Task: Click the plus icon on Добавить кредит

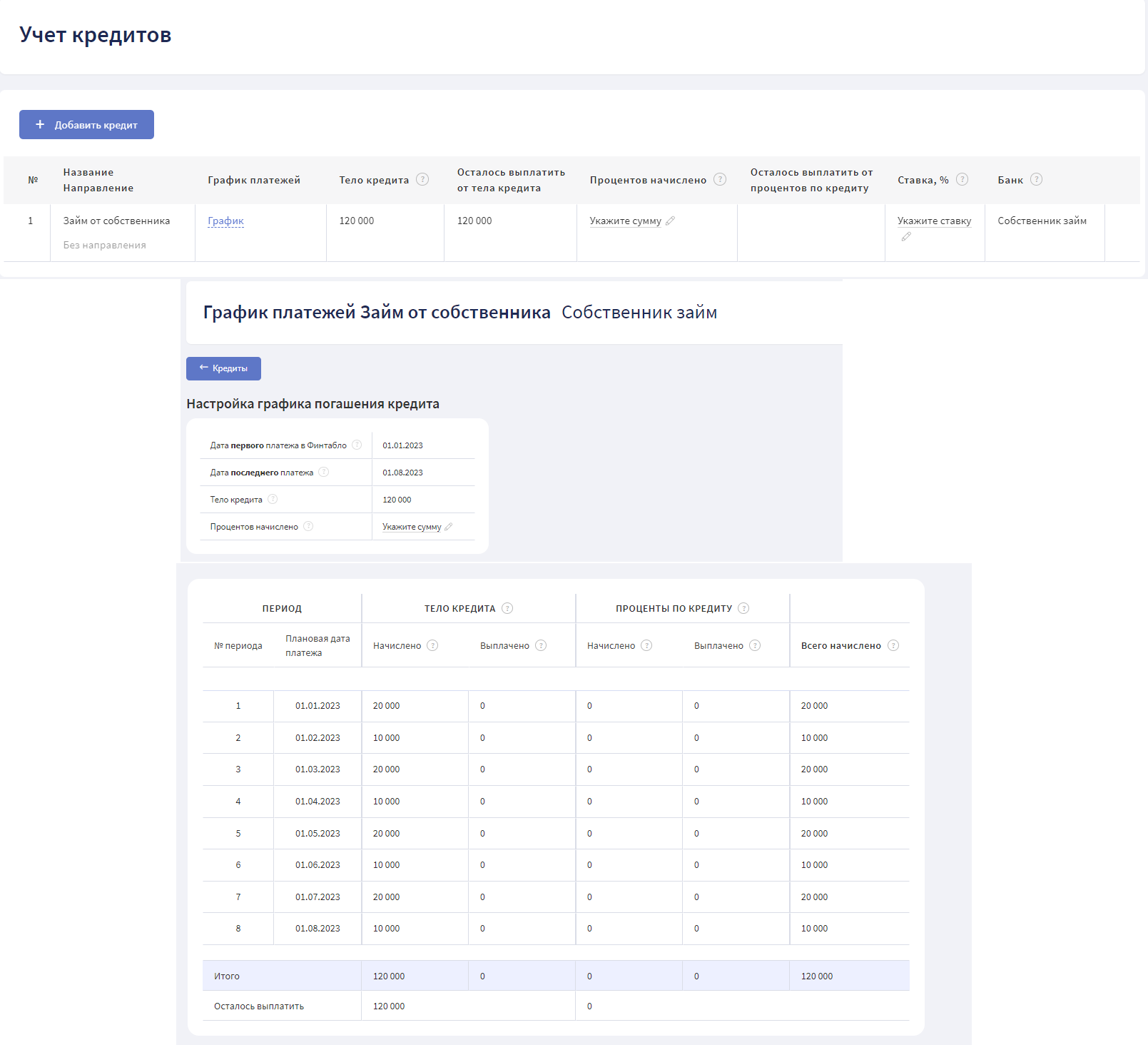Action: pos(40,124)
